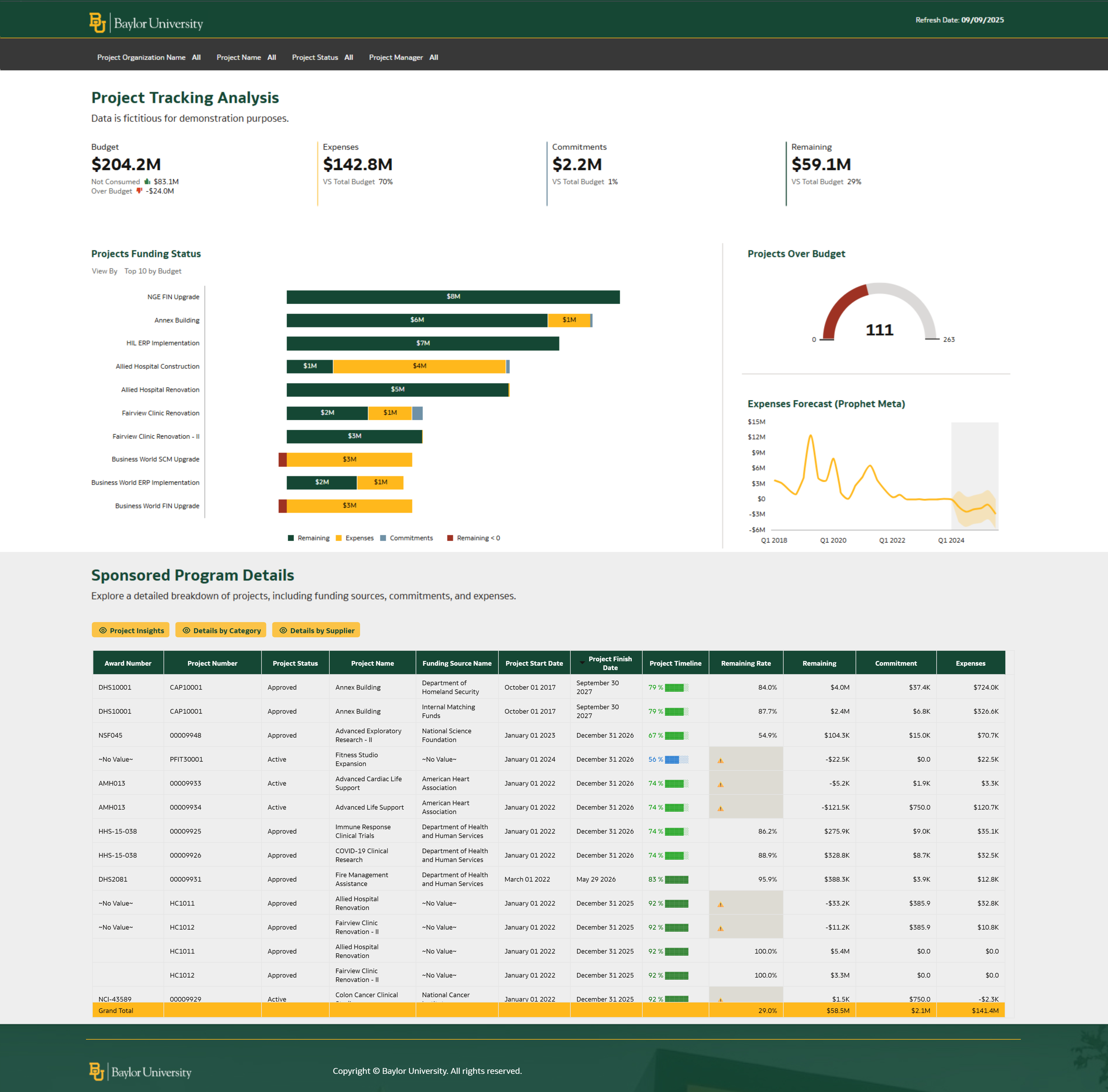Click the 67 % timeline bar for Advanced Exploratory Research
Image resolution: width=1108 pixels, height=1092 pixels.
tap(676, 735)
